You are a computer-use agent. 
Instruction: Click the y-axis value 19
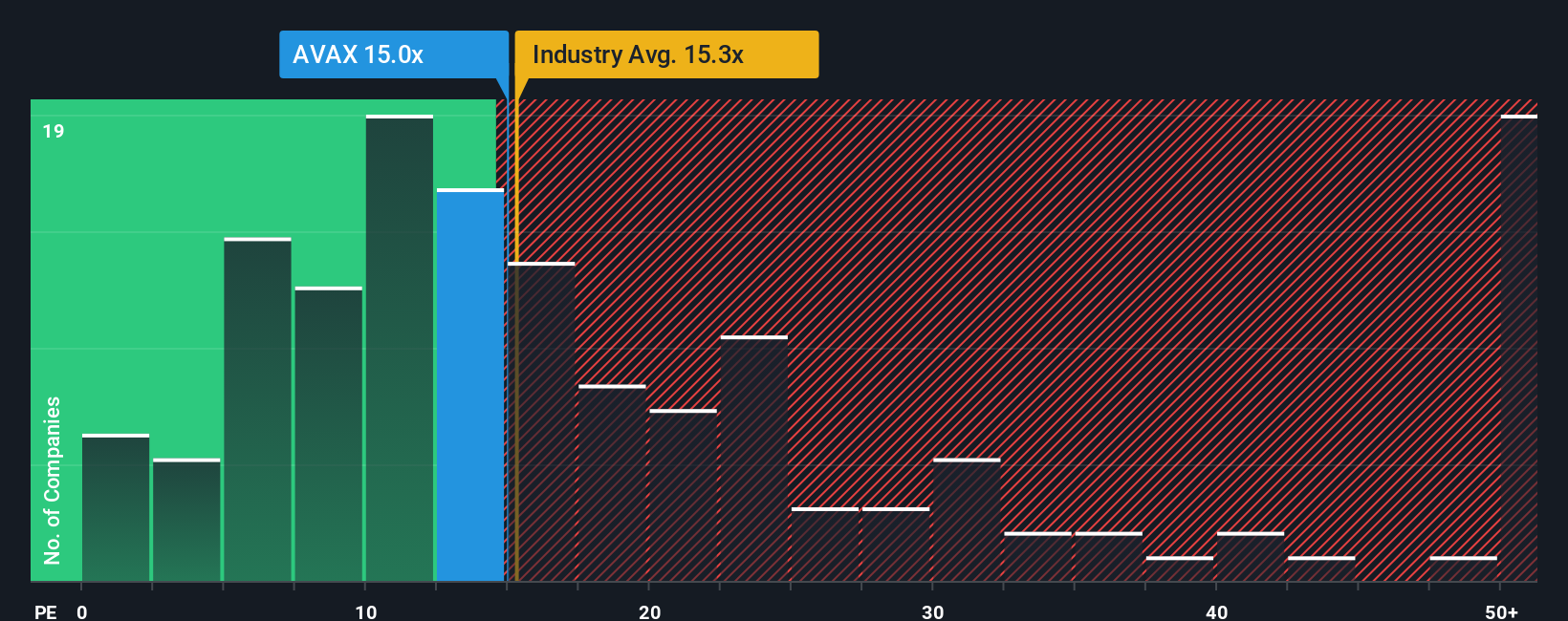coord(54,131)
